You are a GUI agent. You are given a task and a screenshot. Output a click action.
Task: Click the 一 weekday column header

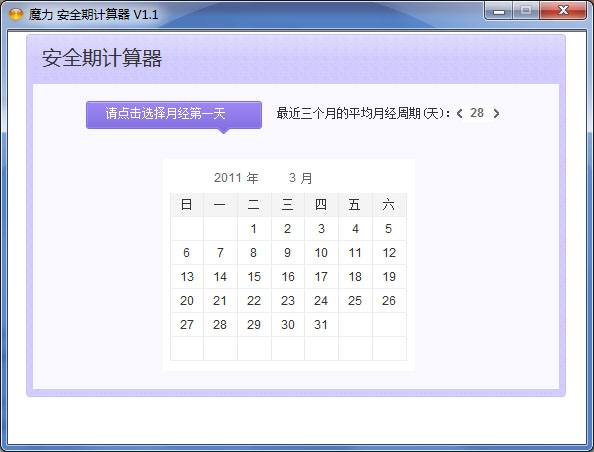pos(220,205)
